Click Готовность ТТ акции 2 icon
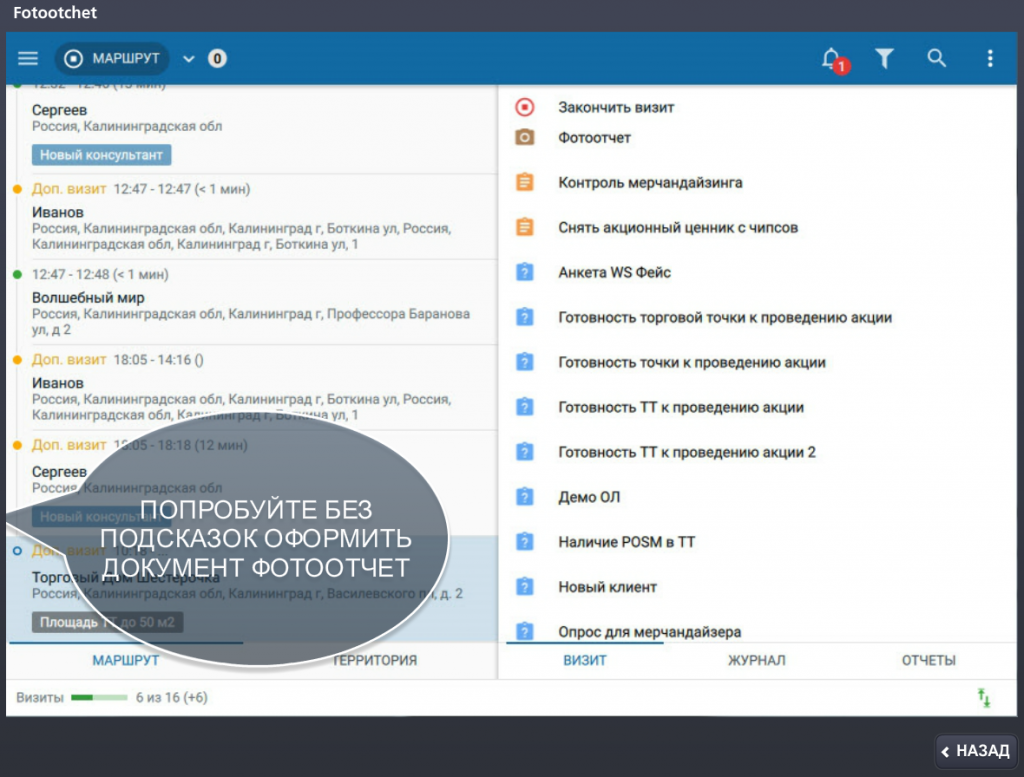Screen dimensions: 1024x777 tap(524, 452)
